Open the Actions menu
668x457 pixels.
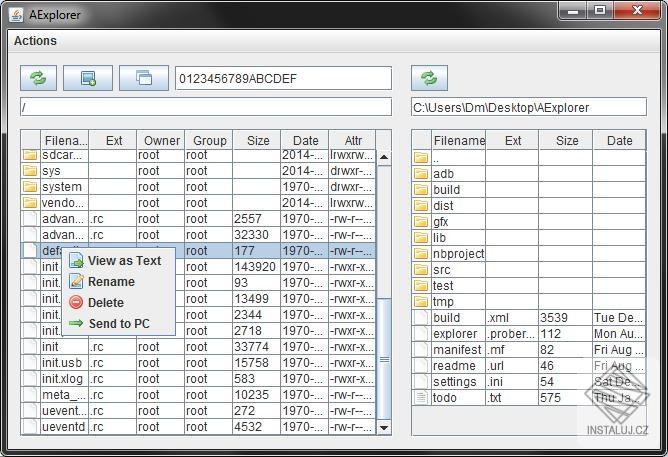[x=35, y=41]
